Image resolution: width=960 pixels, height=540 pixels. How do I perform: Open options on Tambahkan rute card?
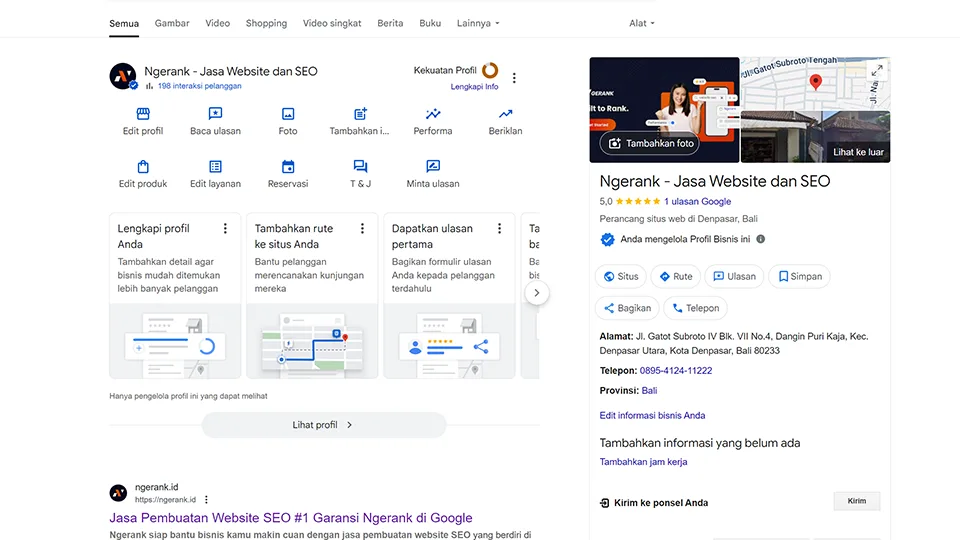[362, 228]
